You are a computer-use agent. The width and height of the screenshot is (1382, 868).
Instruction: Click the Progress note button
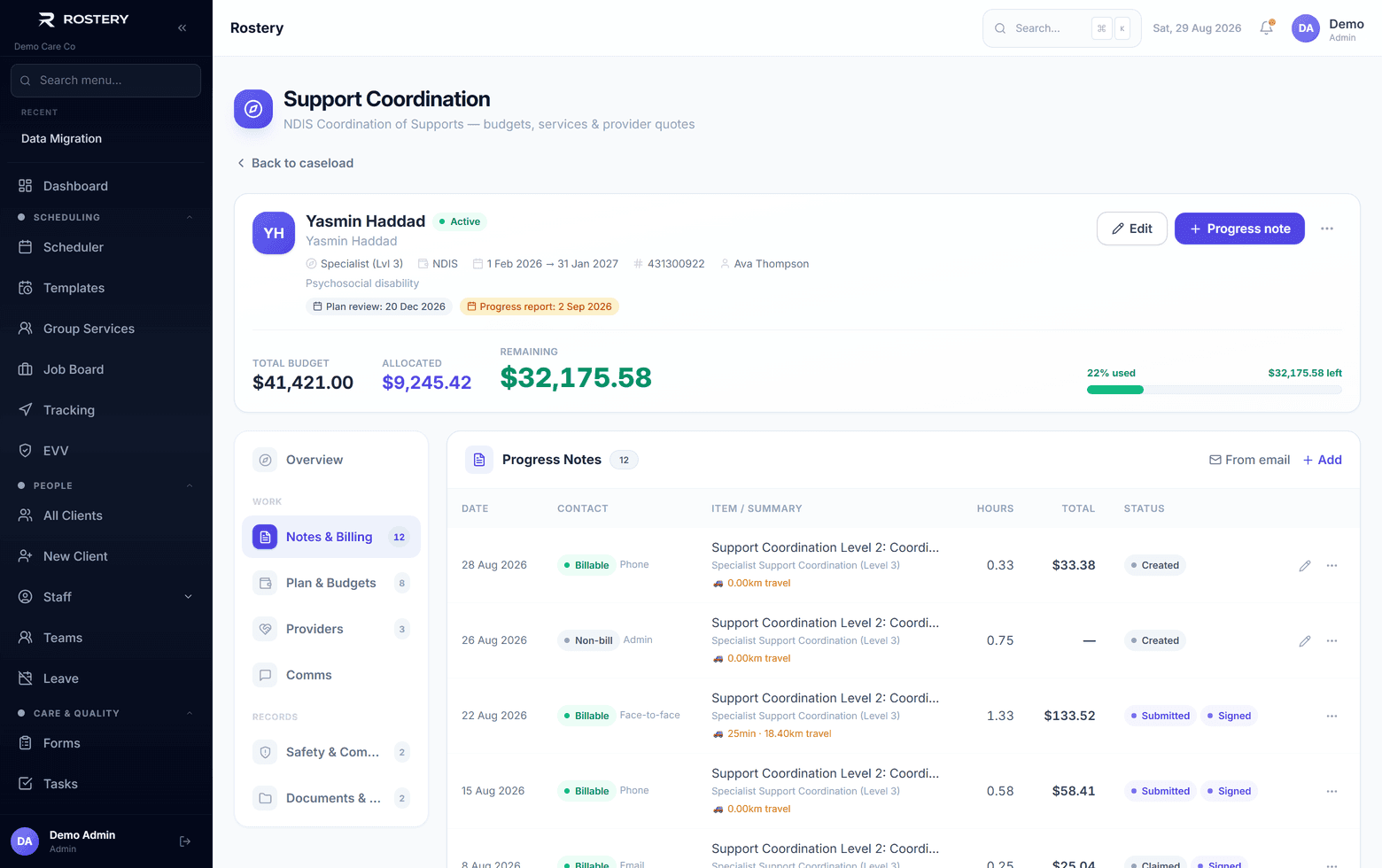click(1239, 229)
